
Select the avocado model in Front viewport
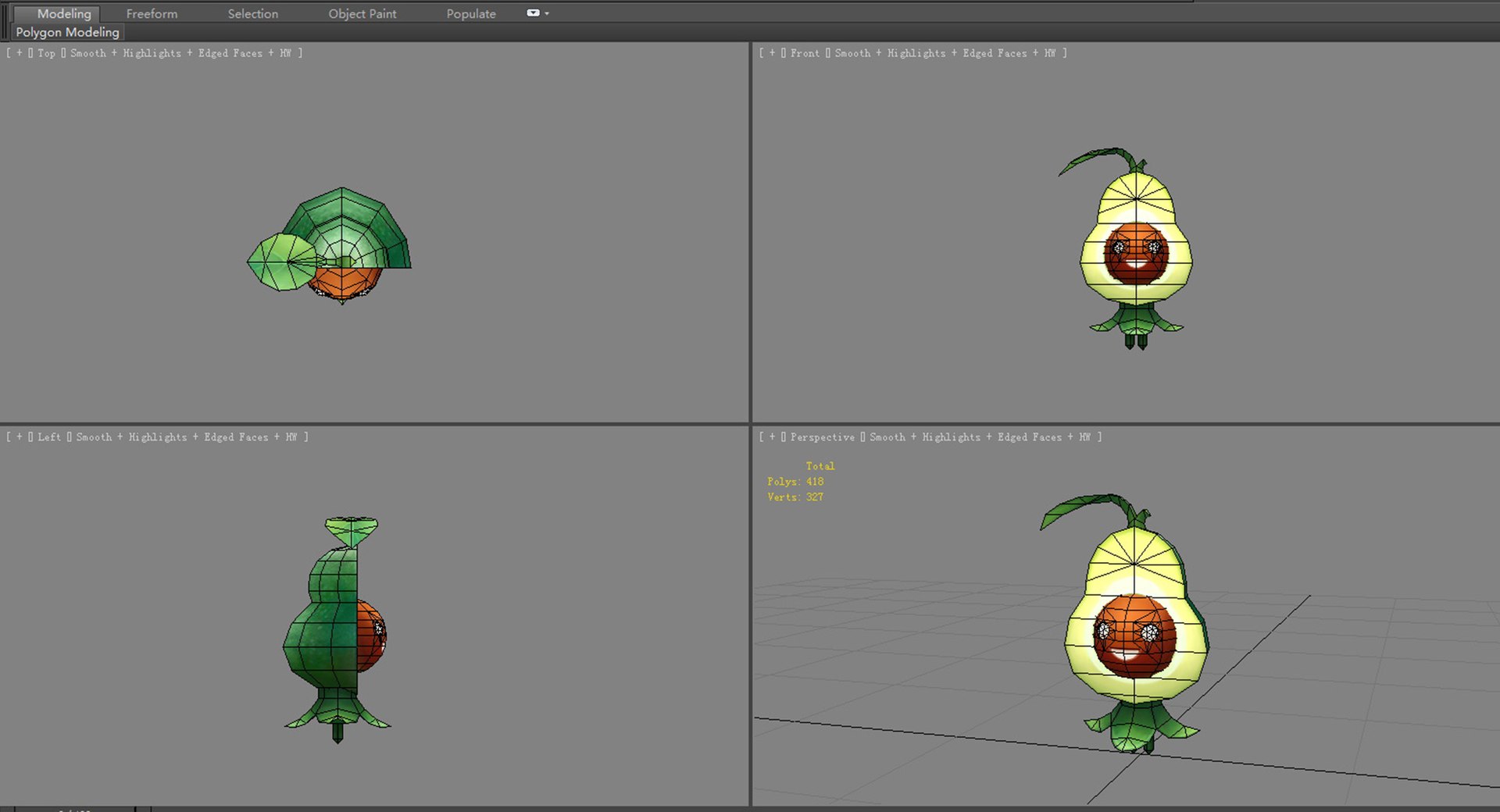[1136, 250]
